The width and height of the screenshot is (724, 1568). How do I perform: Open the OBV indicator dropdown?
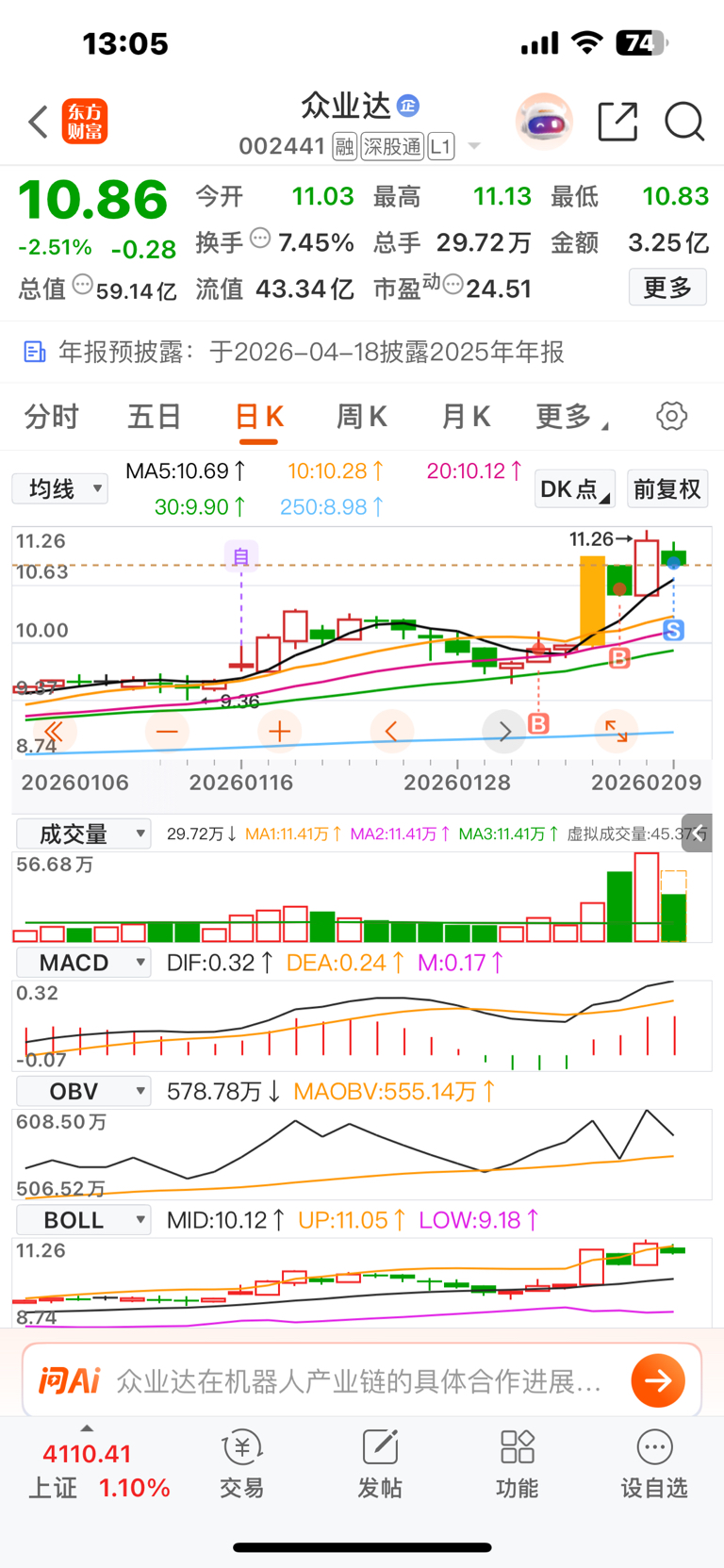pyautogui.click(x=84, y=1091)
